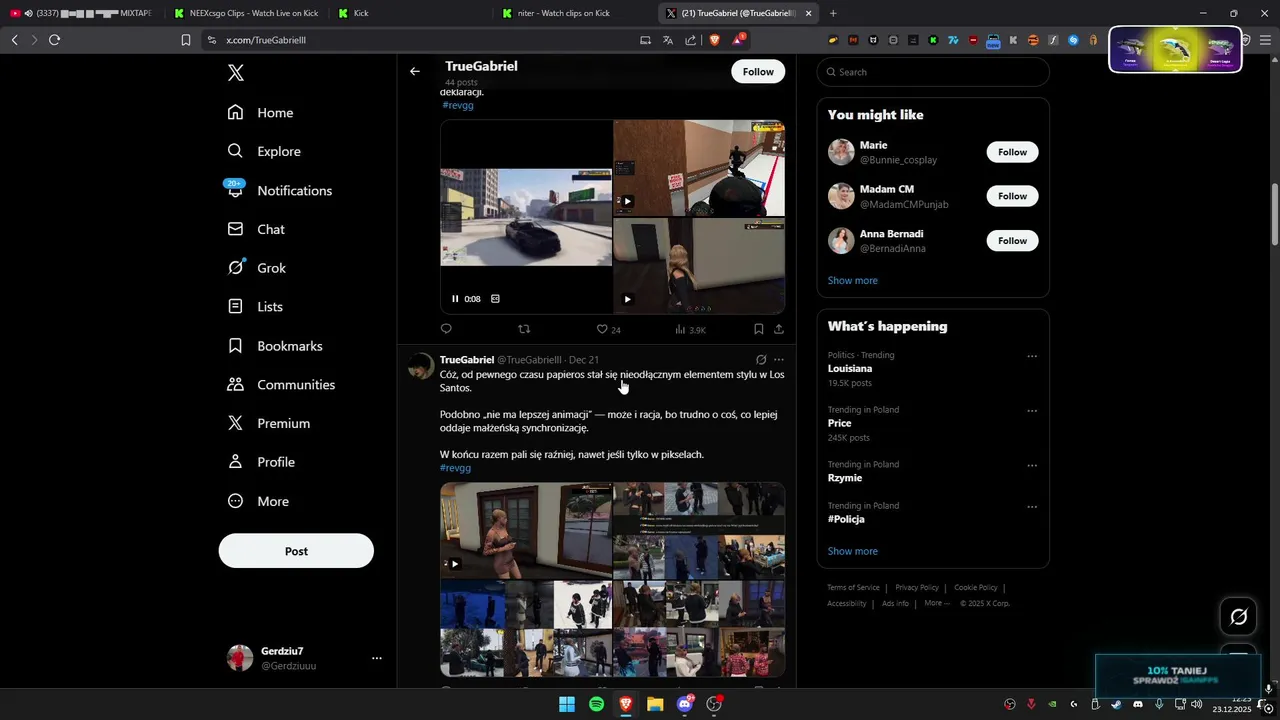The width and height of the screenshot is (1280, 720).
Task: Open volume control in system tray
Action: click(1197, 704)
